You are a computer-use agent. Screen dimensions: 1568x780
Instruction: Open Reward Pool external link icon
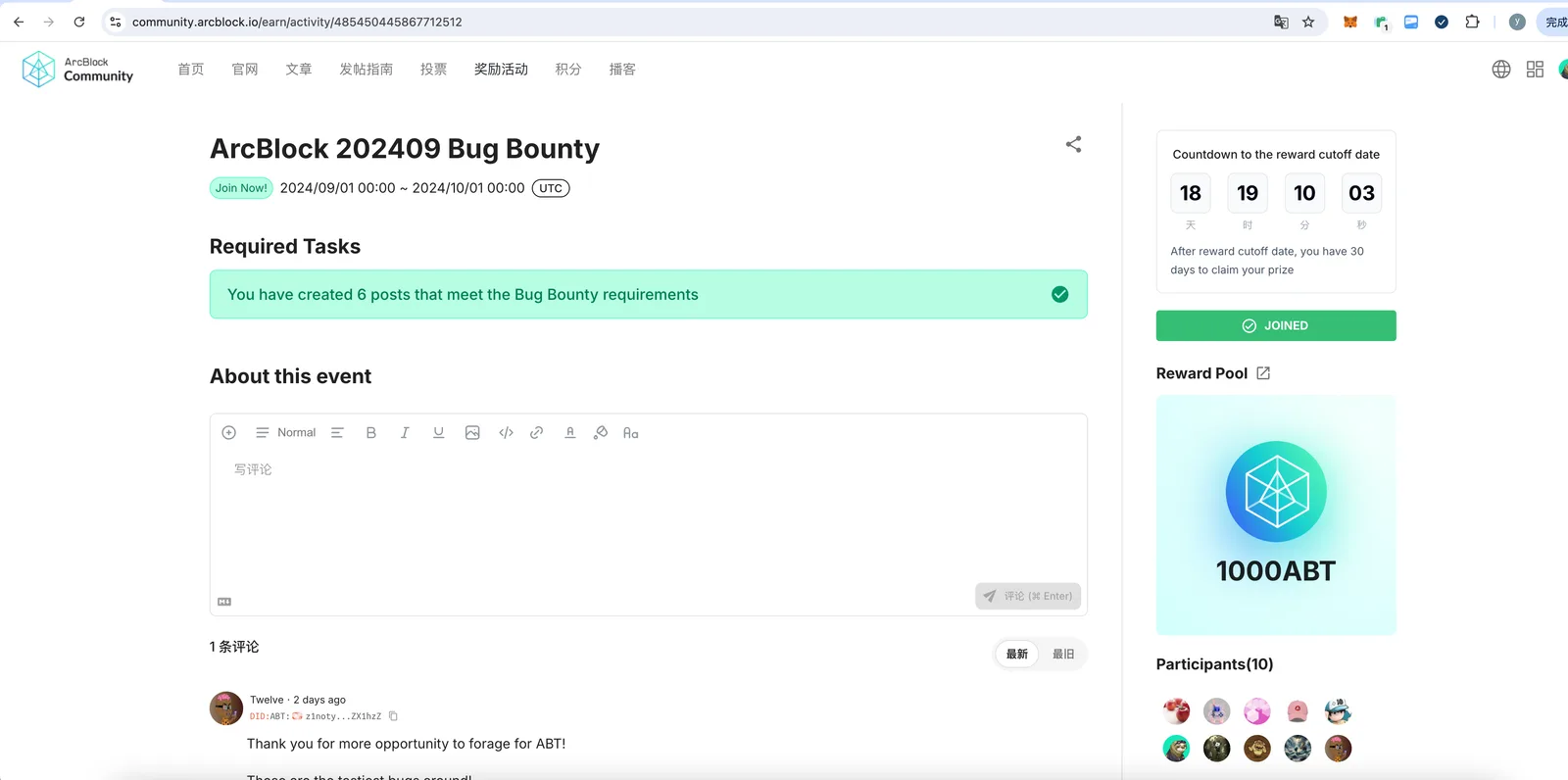1263,373
